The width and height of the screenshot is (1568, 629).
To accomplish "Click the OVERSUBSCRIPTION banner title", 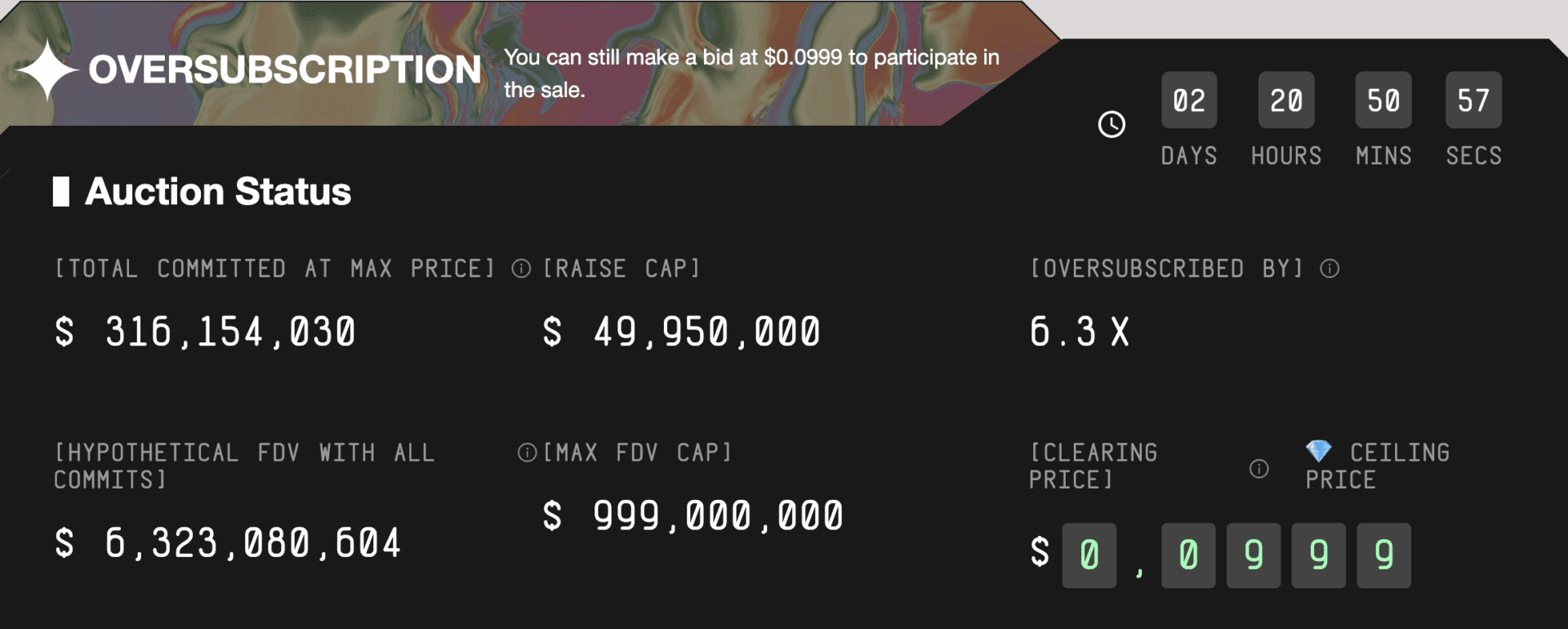I will pos(285,70).
